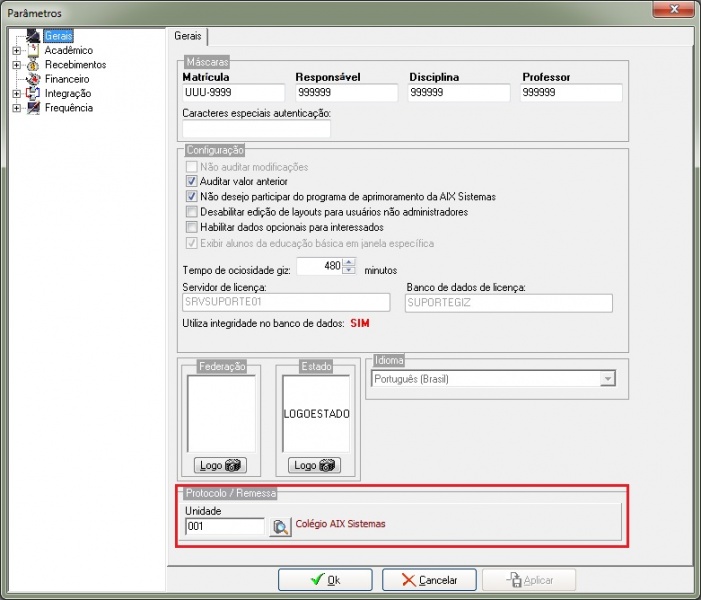Viewport: 701px width, 600px height.
Task: Click the Unidade code field
Action: click(224, 526)
